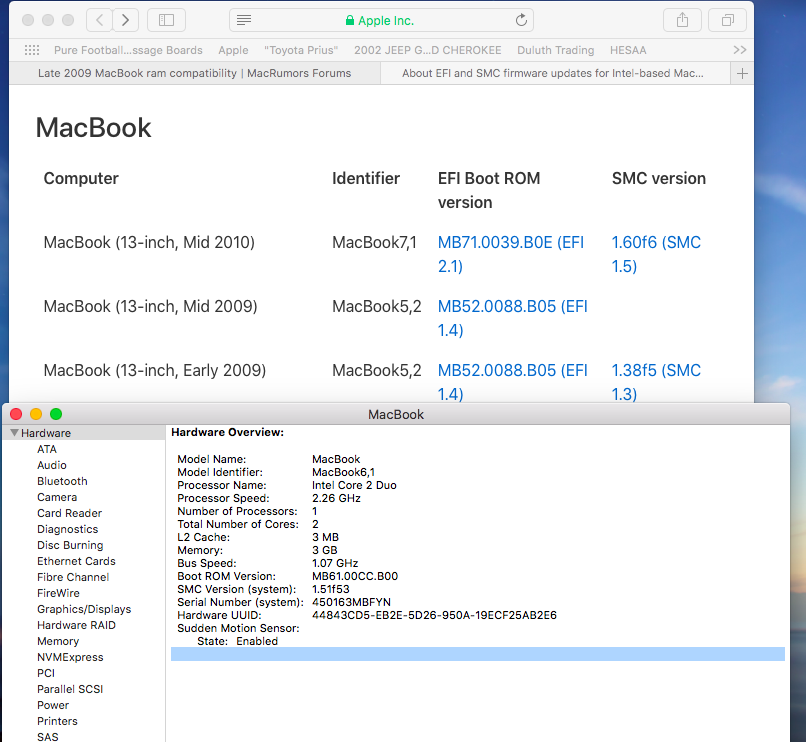Screen dimensions: 806x742
Task: Open MB52.0088.B05 link for Mid 2009 MacBook
Action: [x=512, y=318]
